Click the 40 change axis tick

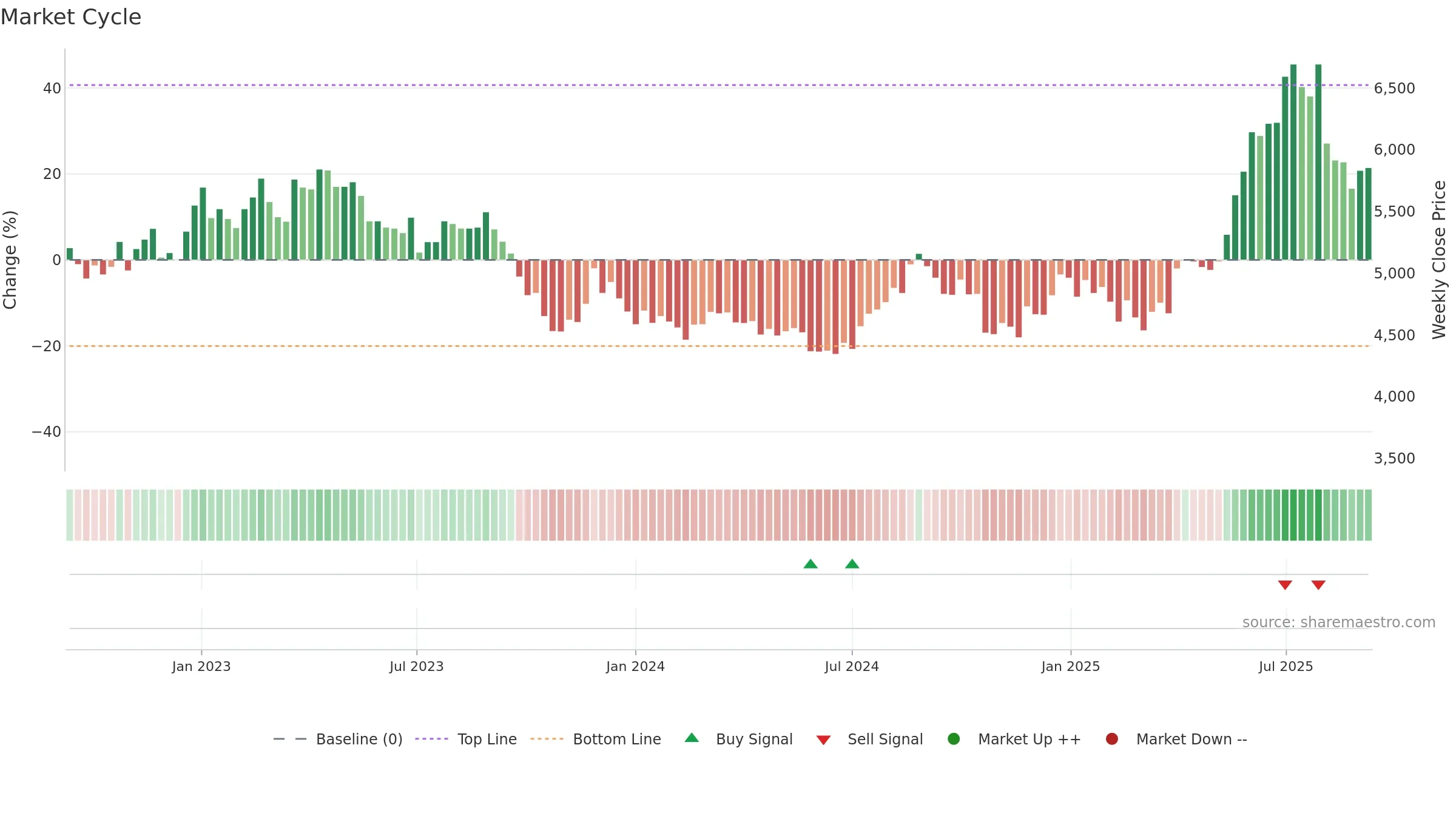[x=52, y=89]
